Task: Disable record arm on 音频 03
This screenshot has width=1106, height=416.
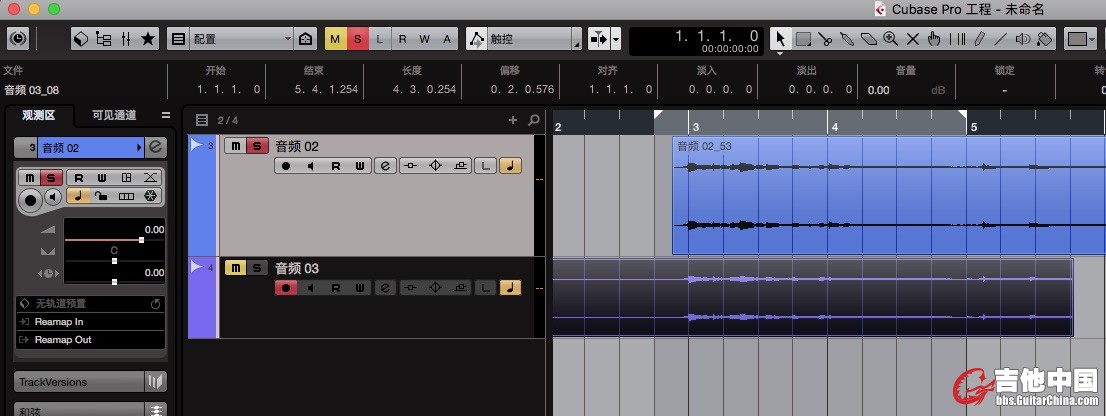Action: [x=286, y=288]
